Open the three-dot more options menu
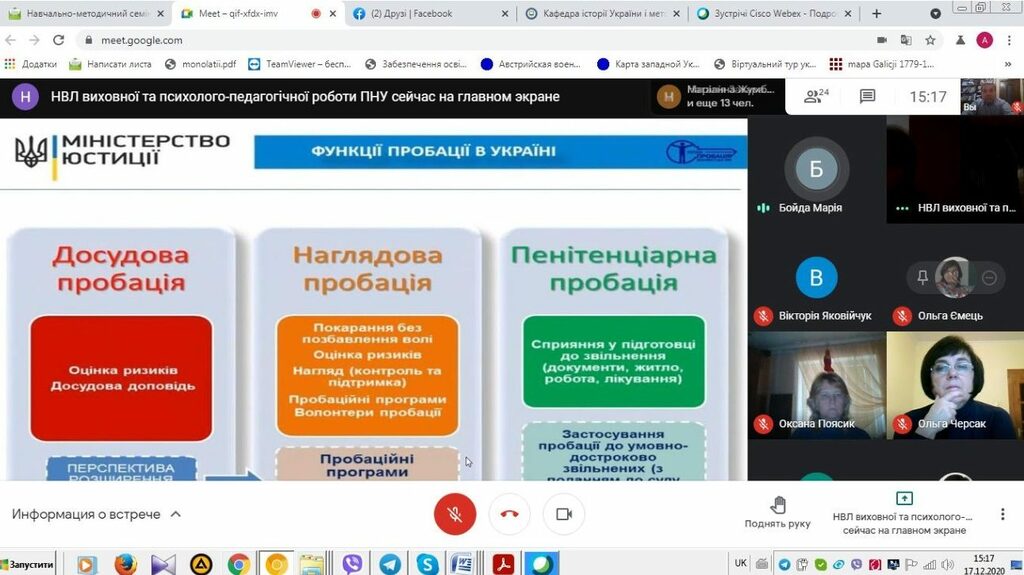Viewport: 1024px width, 575px height. click(x=1002, y=514)
